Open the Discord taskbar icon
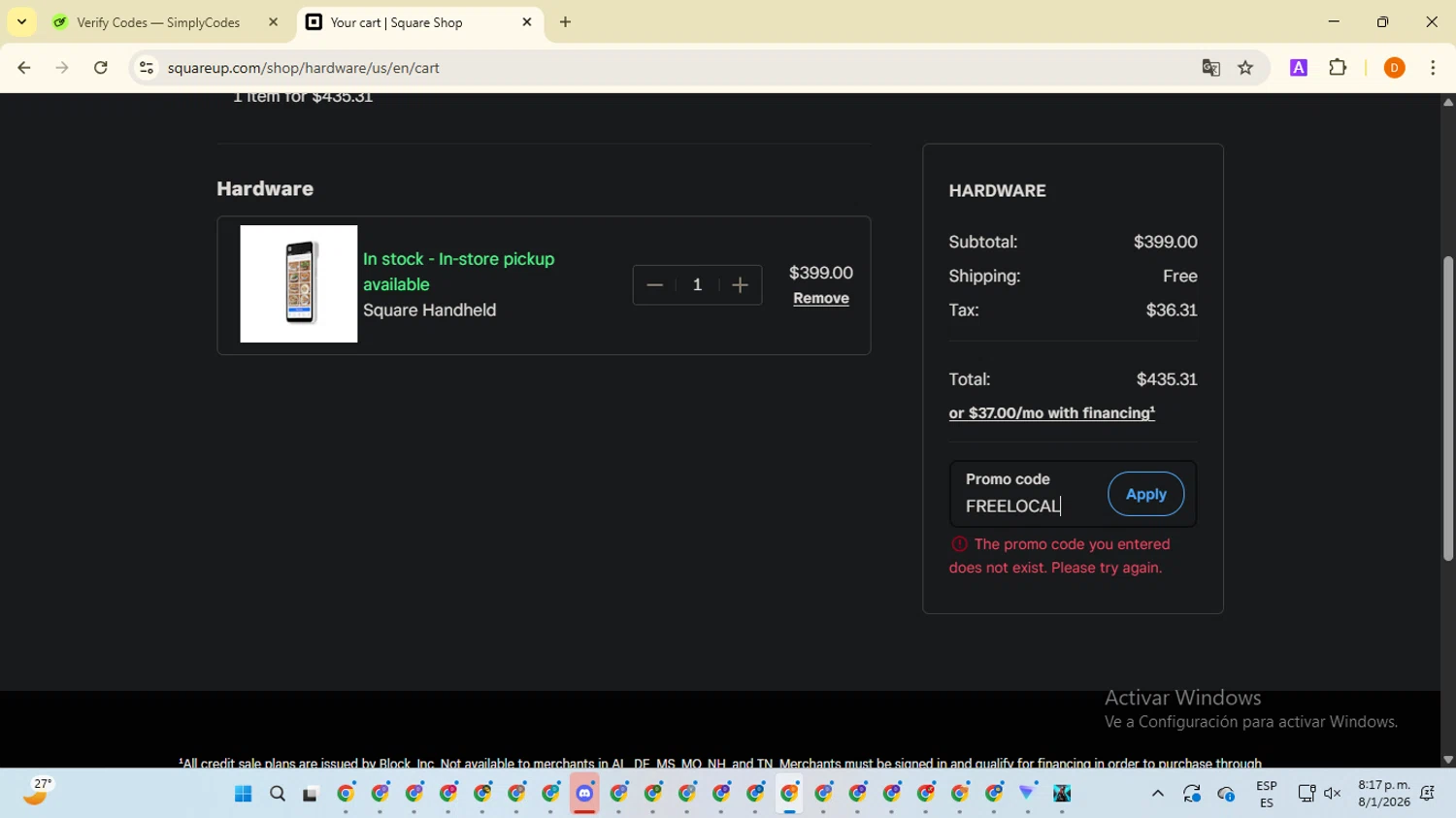 [x=584, y=794]
